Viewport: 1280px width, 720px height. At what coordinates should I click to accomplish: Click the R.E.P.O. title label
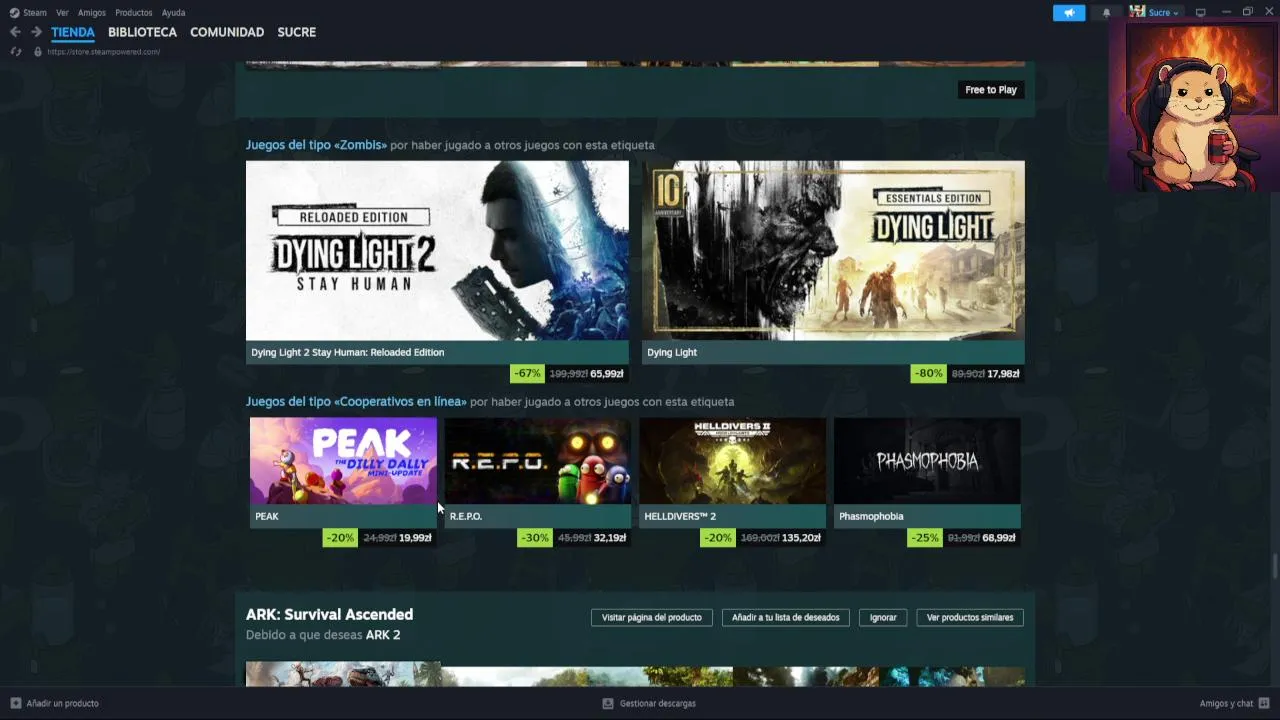point(466,516)
